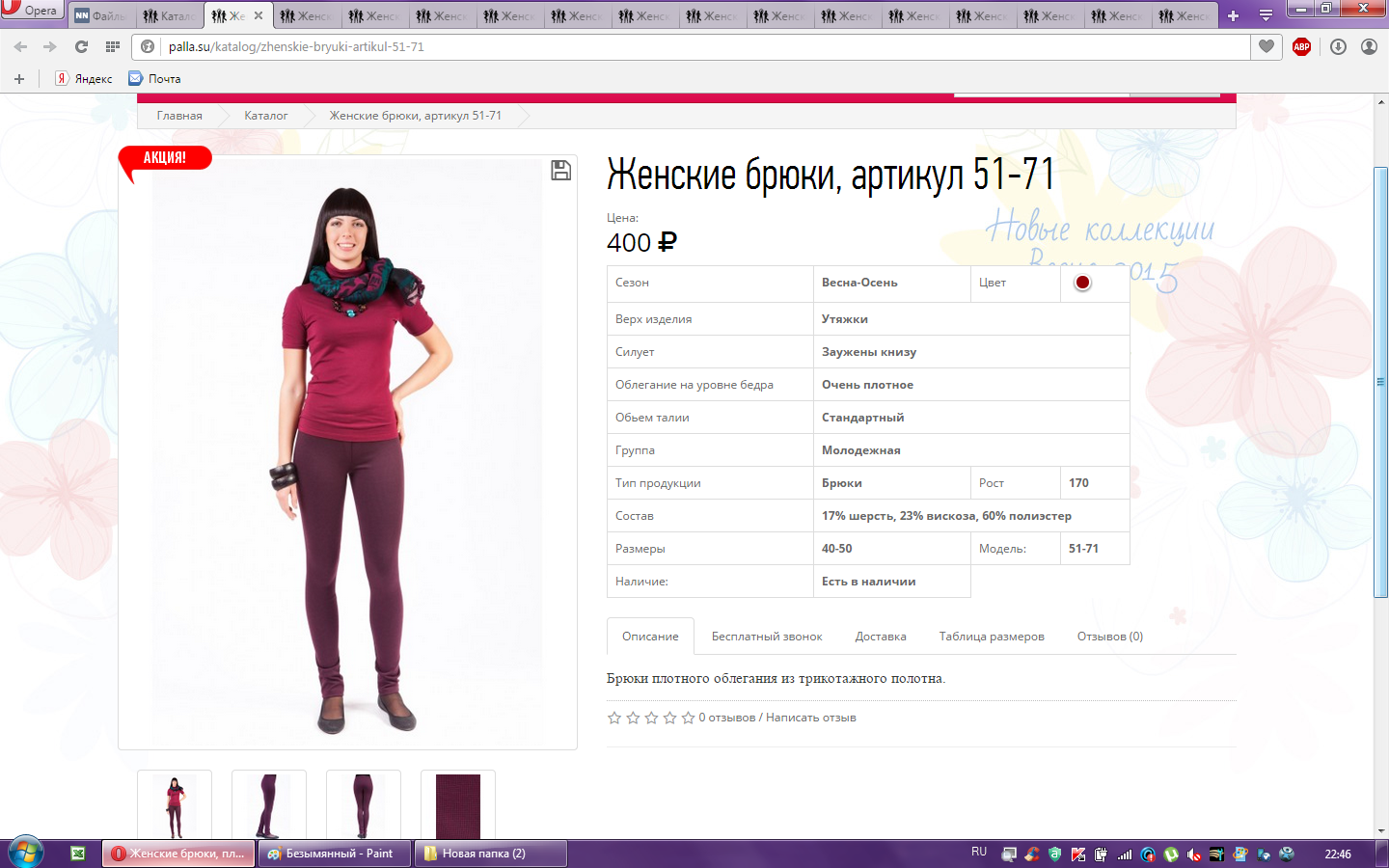1389x868 pixels.
Task: Reload the page with refresh icon
Action: click(81, 46)
